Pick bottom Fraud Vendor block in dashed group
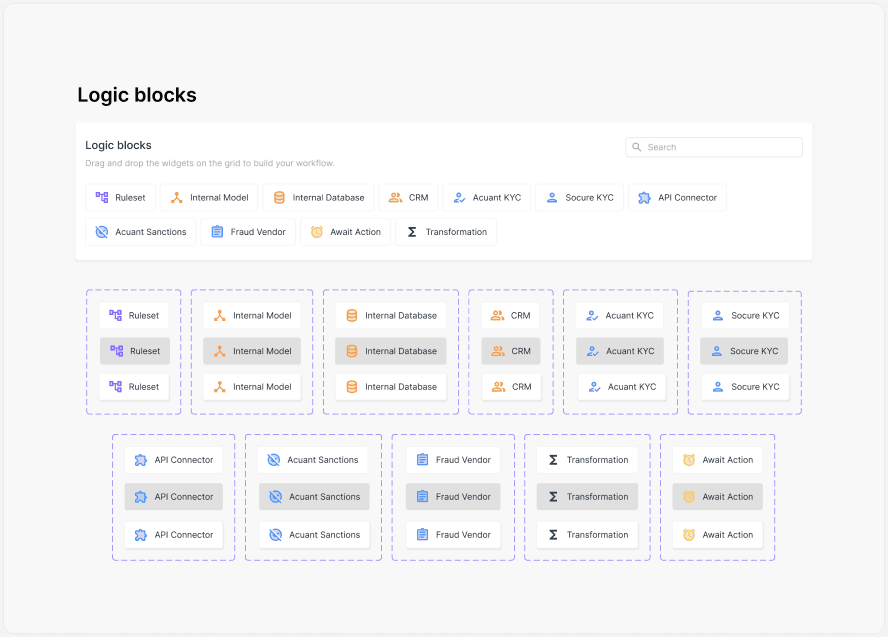Screen dimensions: 888x637 click(x=453, y=535)
